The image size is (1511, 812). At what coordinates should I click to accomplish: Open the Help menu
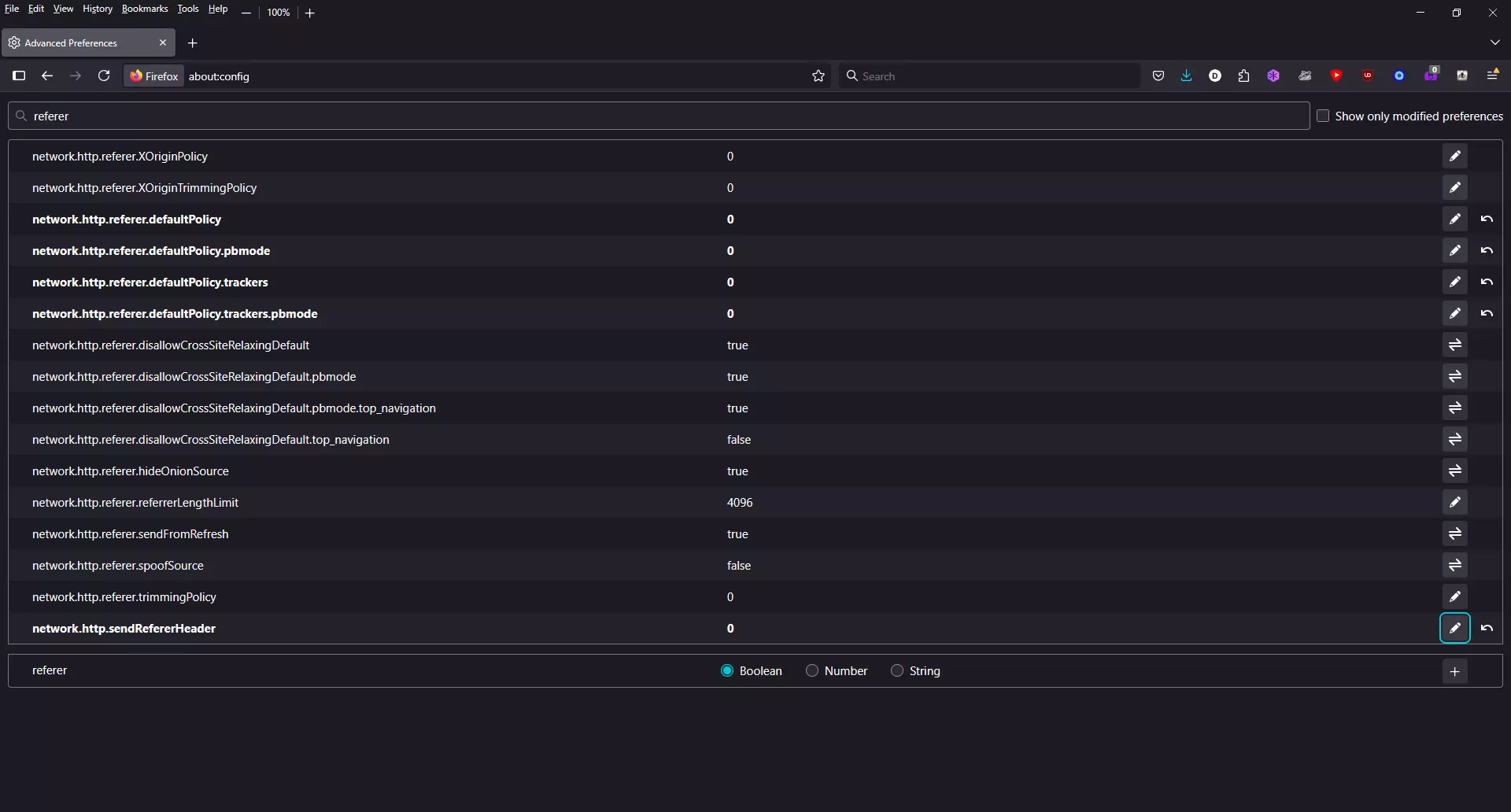[218, 9]
